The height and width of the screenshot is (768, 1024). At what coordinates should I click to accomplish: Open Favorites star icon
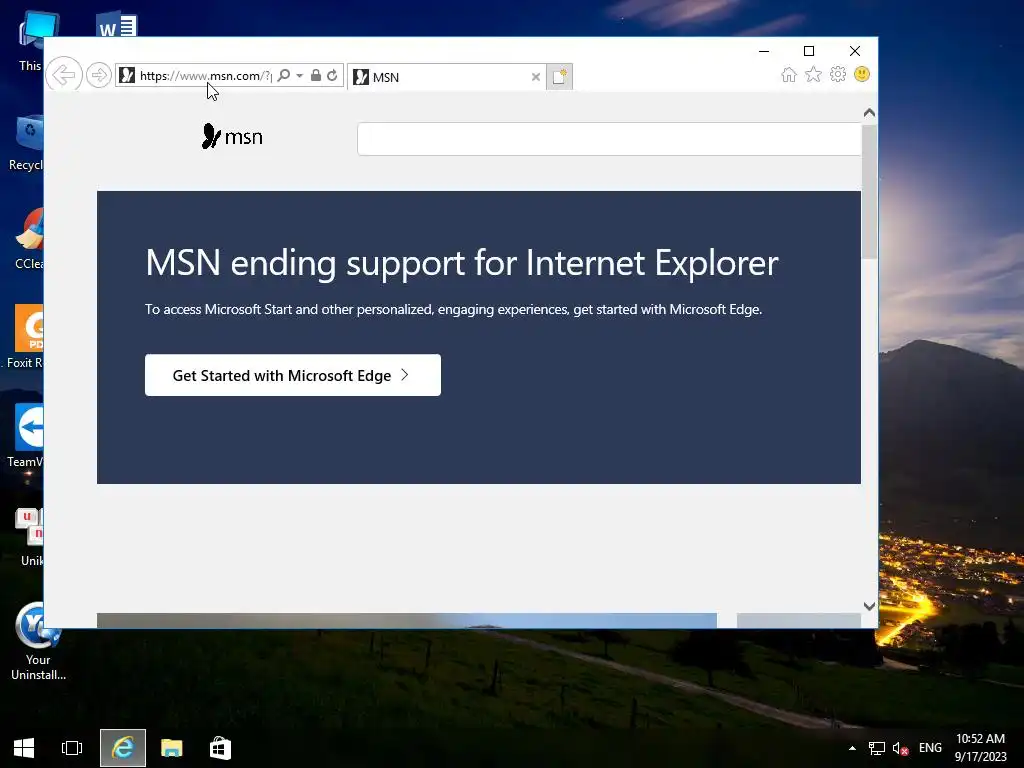813,74
